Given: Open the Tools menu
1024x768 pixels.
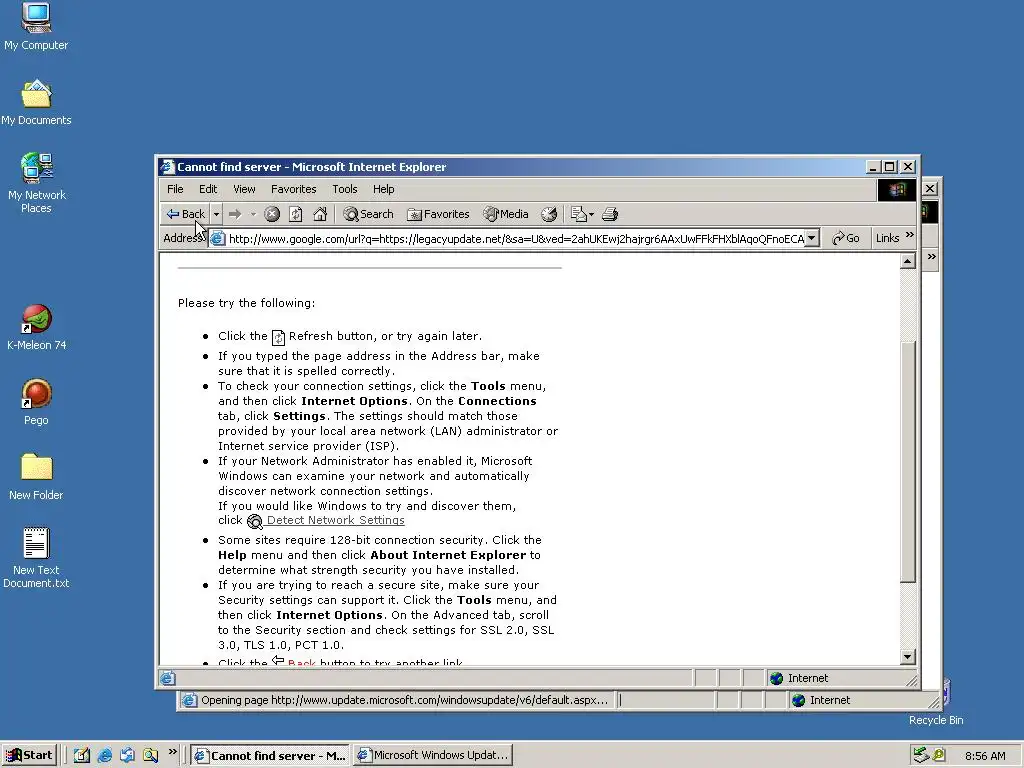Looking at the screenshot, I should 344,189.
